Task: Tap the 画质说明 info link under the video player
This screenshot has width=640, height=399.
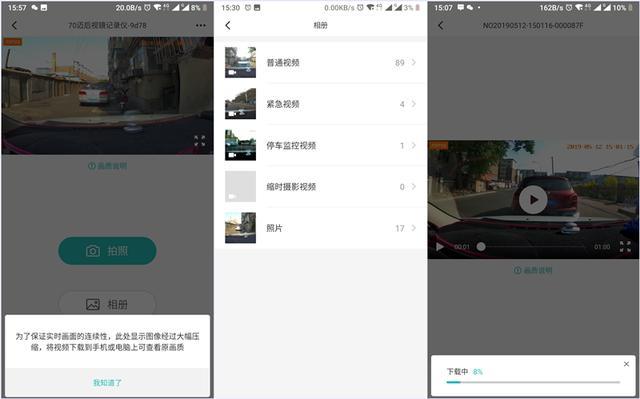Action: pos(533,270)
